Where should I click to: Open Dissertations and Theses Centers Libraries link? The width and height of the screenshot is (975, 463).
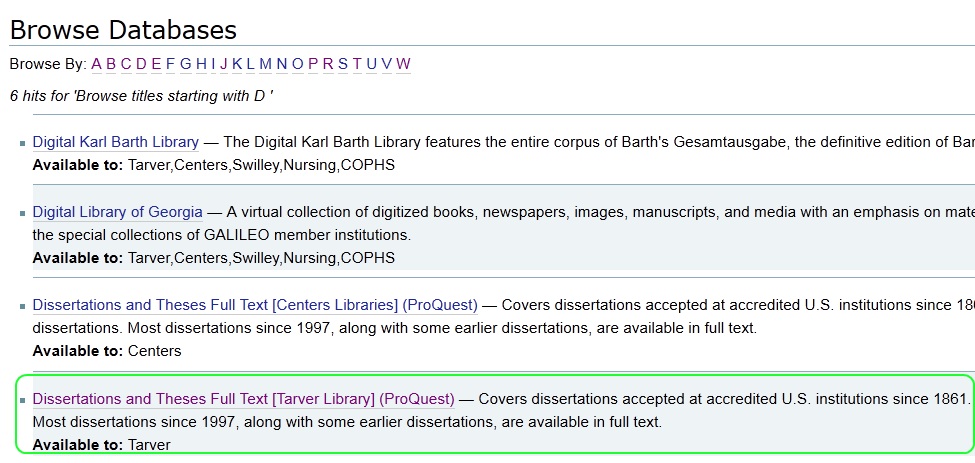255,305
